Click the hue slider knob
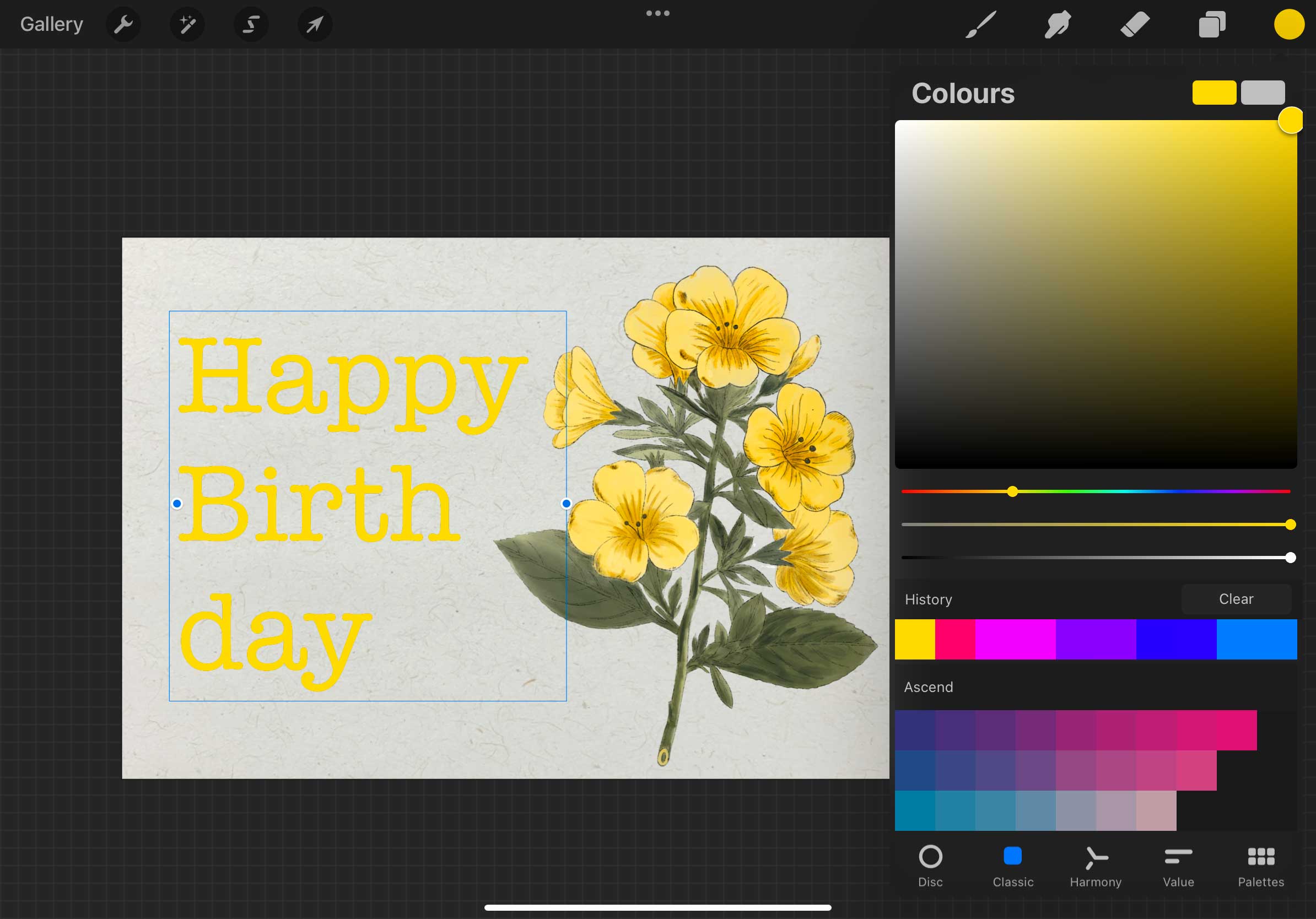The image size is (1316, 919). 1012,491
